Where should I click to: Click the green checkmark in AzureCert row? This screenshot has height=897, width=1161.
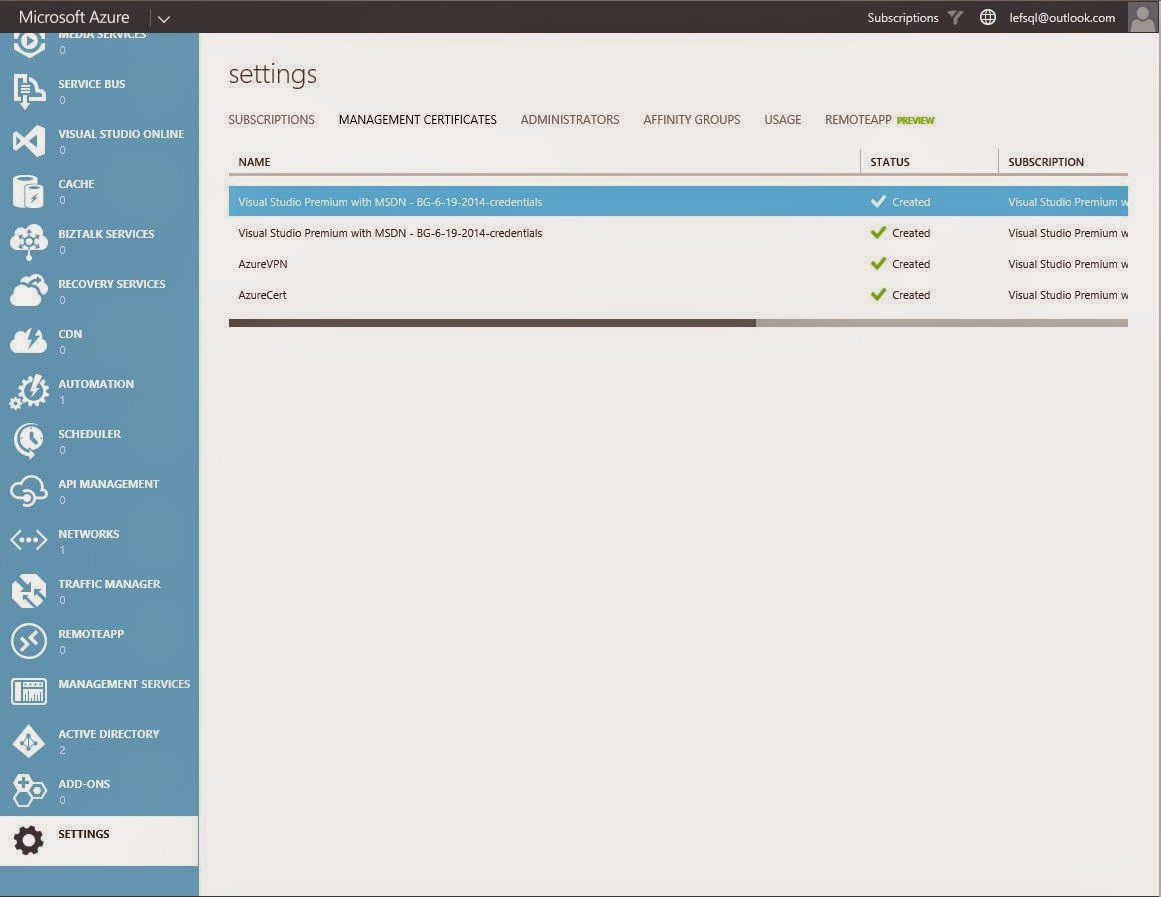click(878, 295)
